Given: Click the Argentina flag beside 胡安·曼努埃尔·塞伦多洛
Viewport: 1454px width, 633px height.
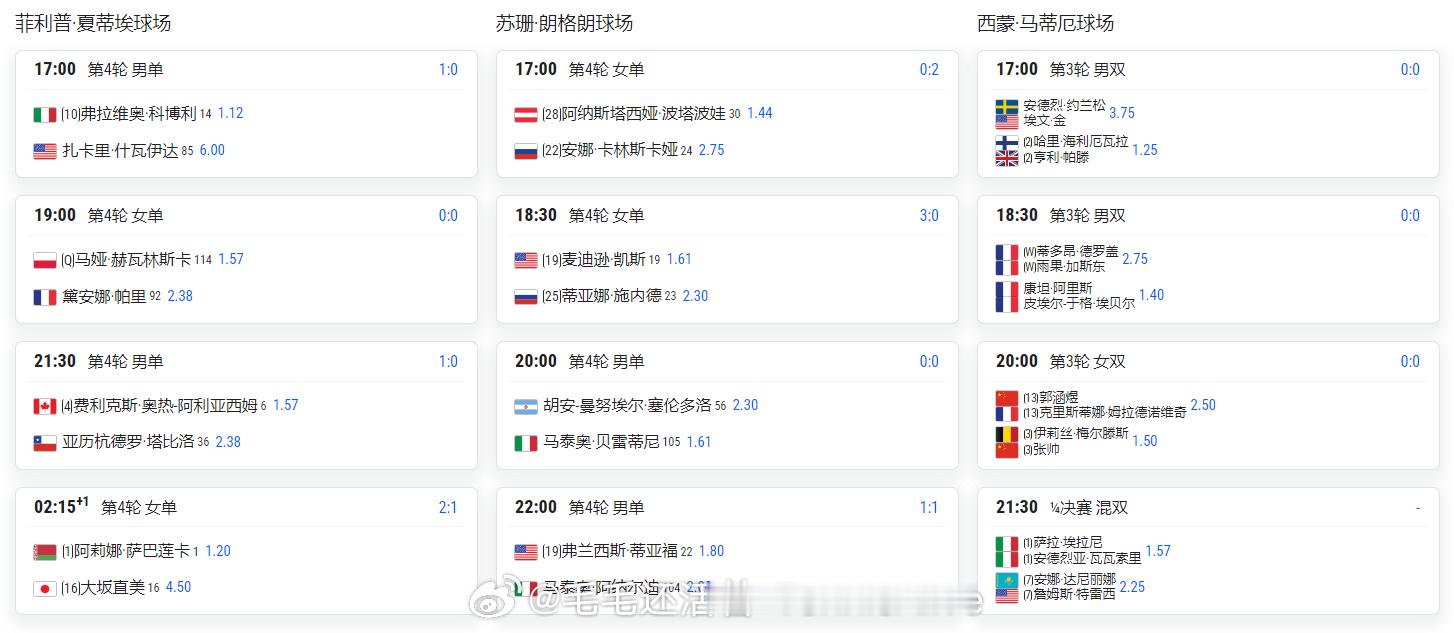Looking at the screenshot, I should [x=526, y=406].
